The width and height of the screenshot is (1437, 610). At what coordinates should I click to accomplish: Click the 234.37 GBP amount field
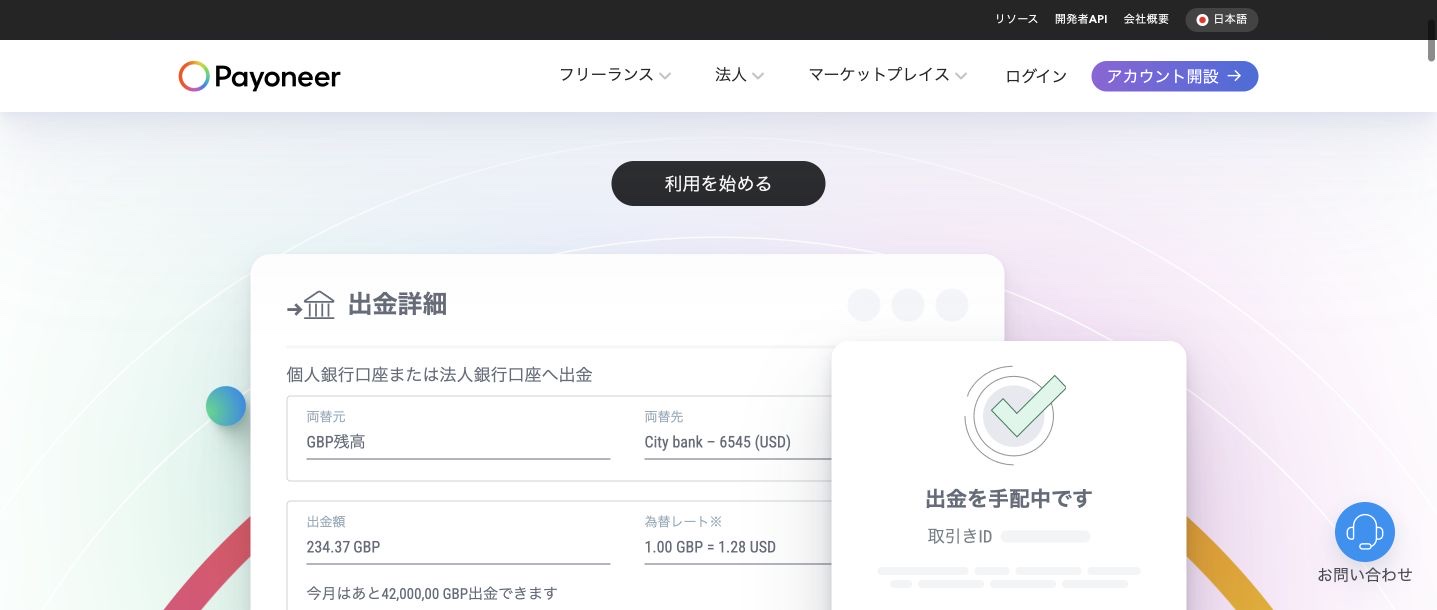point(458,547)
